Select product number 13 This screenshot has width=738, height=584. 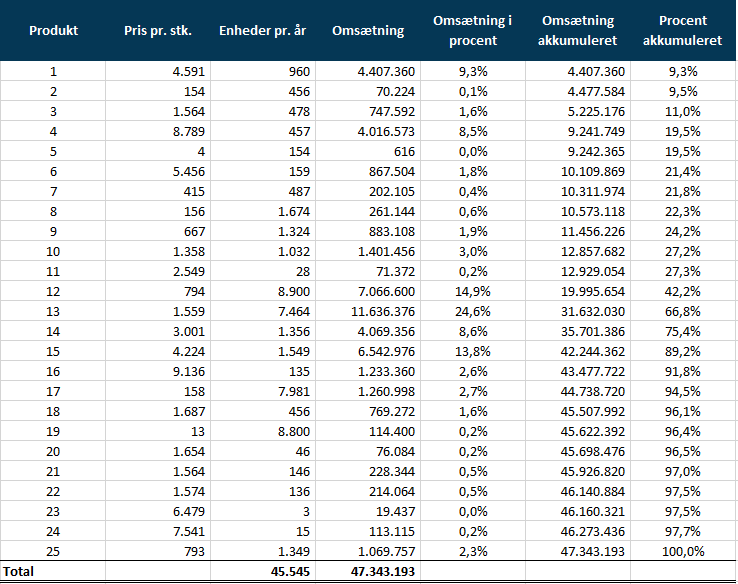pos(53,312)
